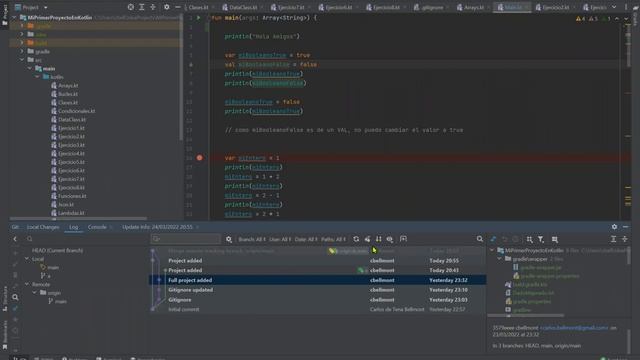Click show diff icon in commit details

click(x=493, y=239)
